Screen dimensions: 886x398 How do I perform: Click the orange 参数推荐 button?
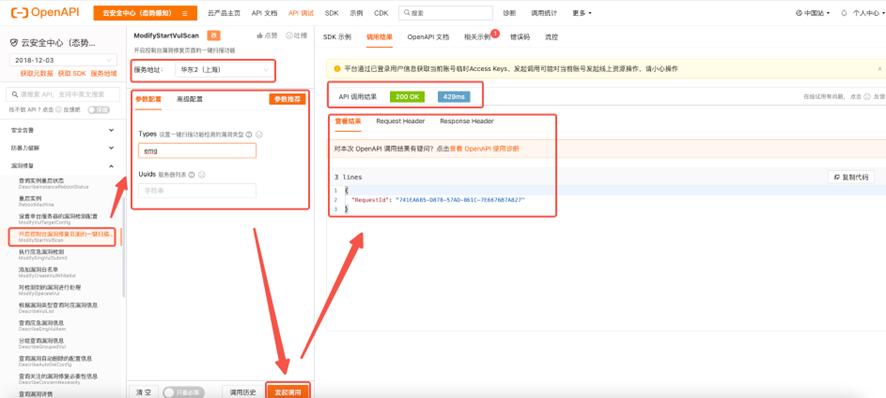tap(288, 99)
